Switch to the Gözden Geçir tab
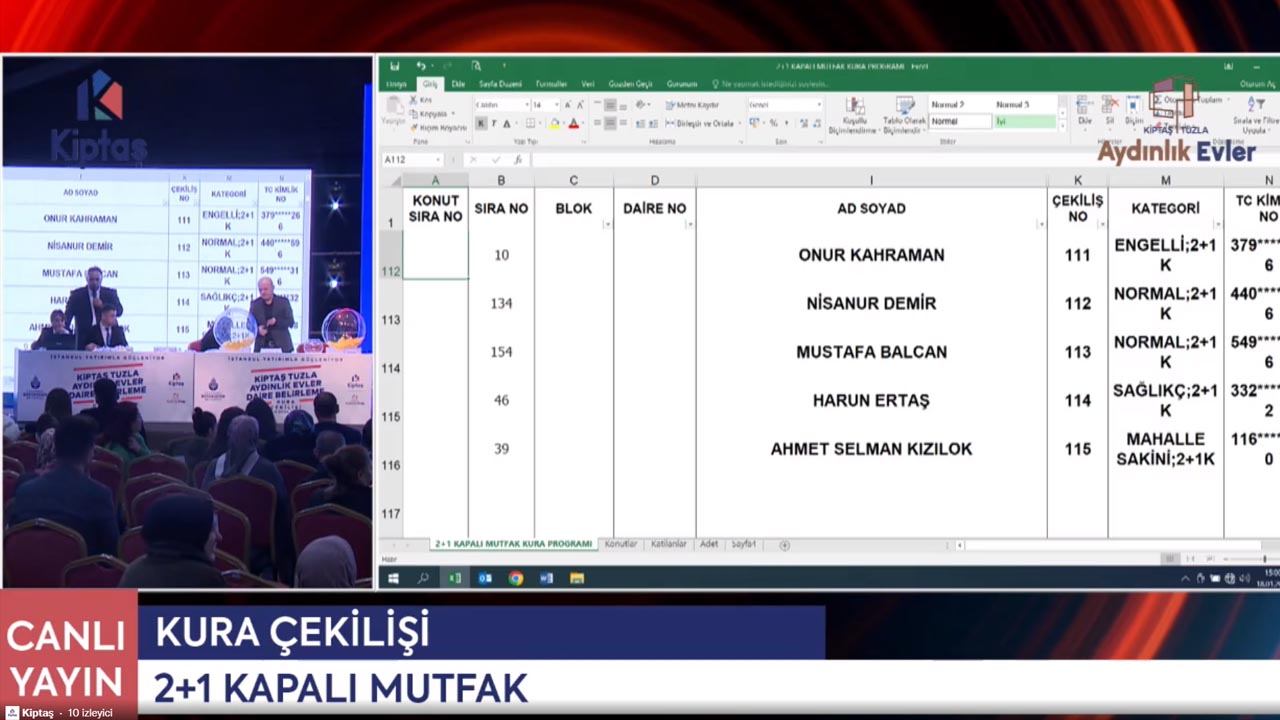The height and width of the screenshot is (720, 1280). click(x=630, y=84)
